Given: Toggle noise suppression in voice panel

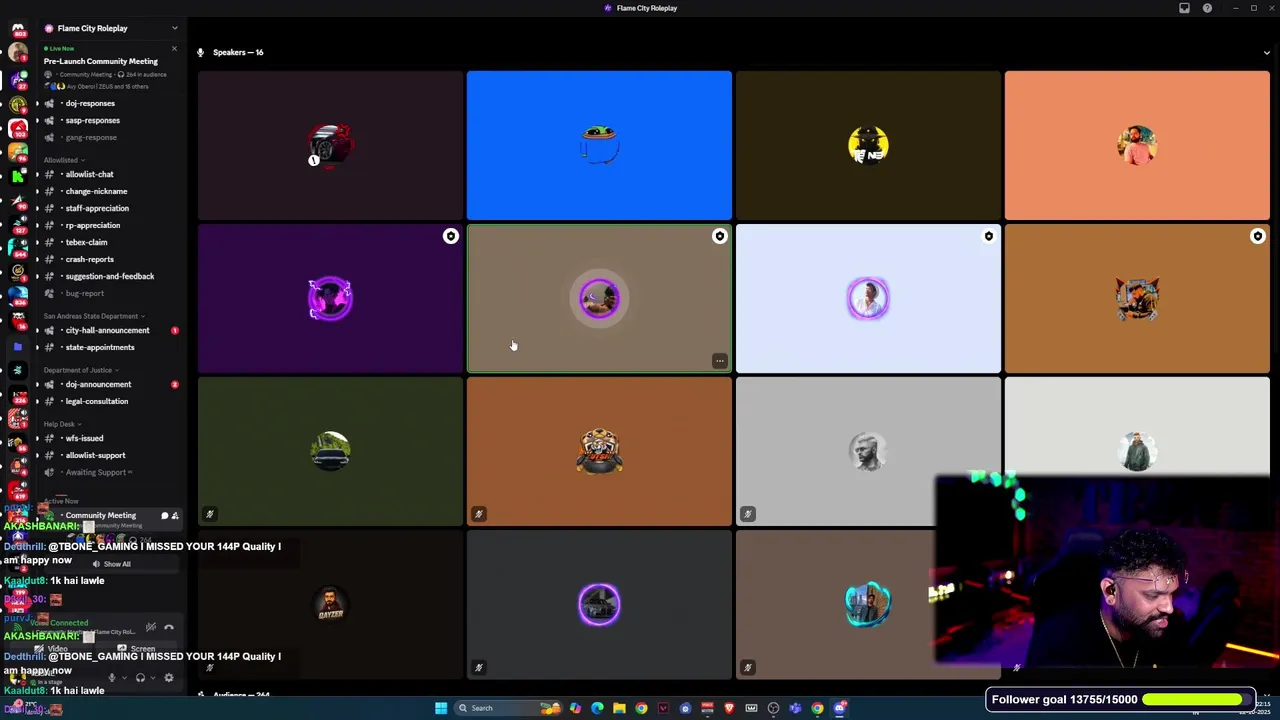Looking at the screenshot, I should tap(150, 628).
